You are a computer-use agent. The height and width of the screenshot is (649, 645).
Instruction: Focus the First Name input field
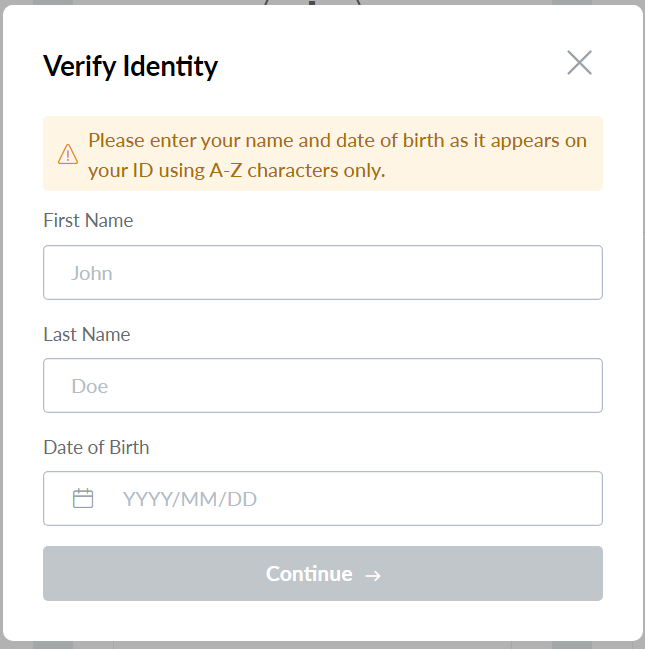pos(322,272)
